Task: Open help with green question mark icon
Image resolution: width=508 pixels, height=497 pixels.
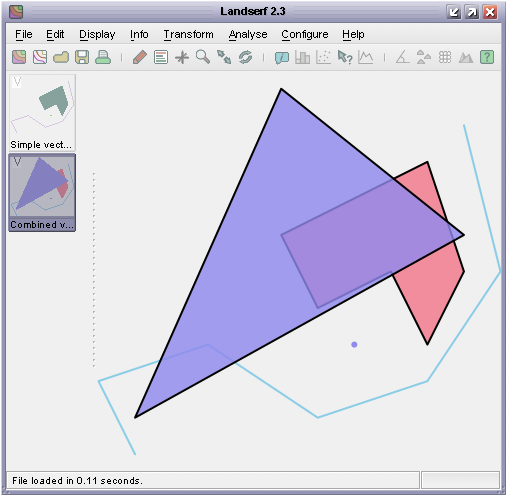Action: (x=487, y=57)
